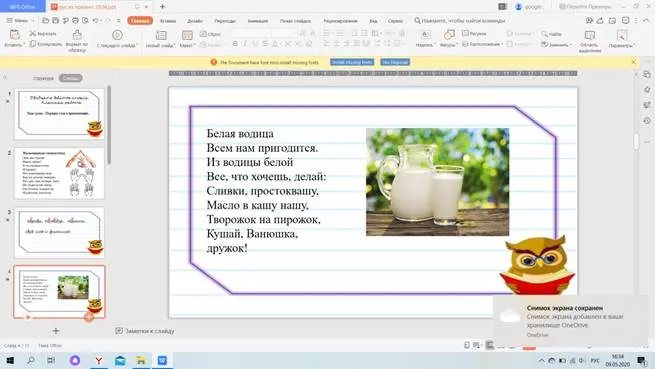Select slide 1 thumbnail
The image size is (655, 369).
59,114
